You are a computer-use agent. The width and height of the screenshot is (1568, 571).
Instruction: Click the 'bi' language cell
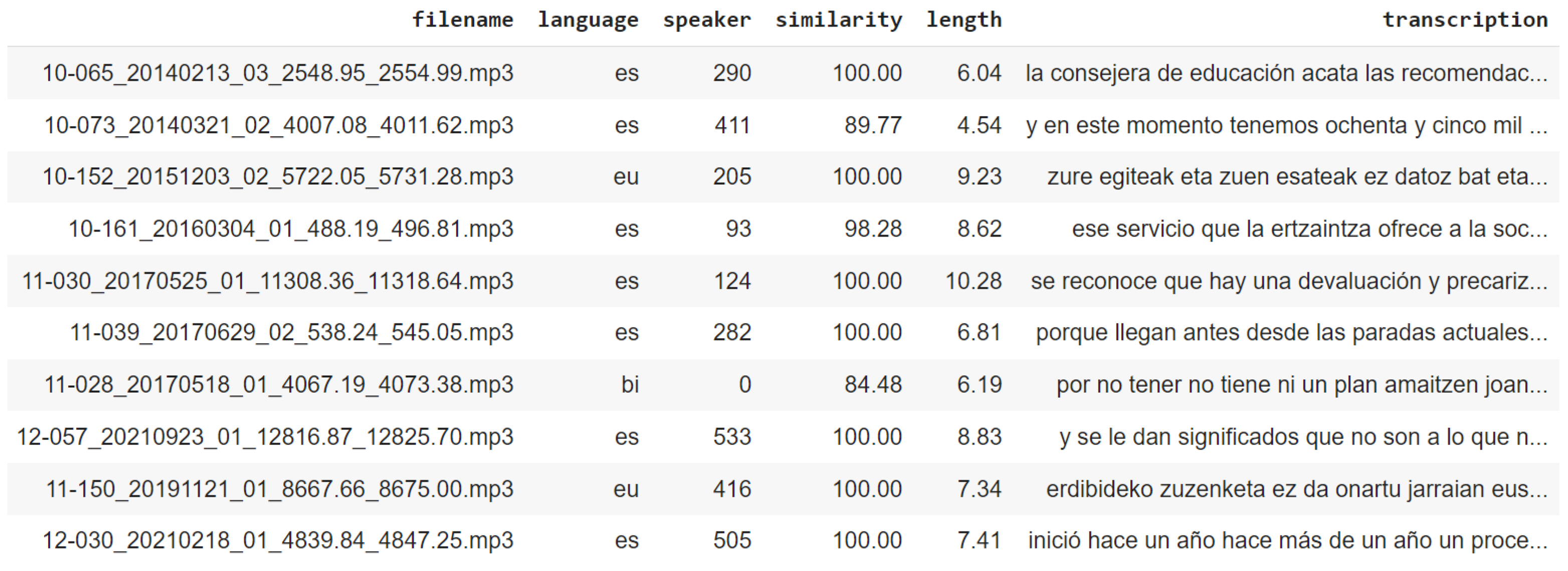(x=630, y=385)
